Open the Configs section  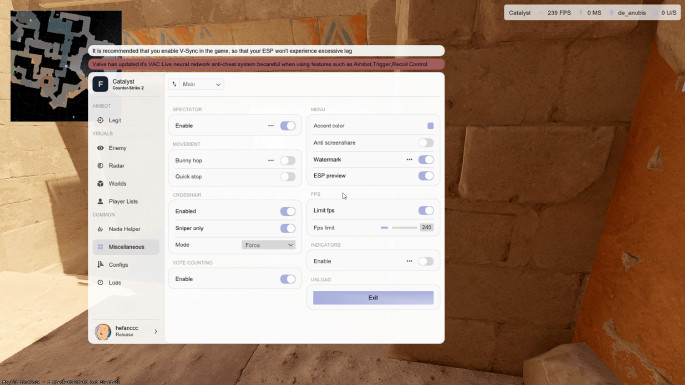(126, 265)
